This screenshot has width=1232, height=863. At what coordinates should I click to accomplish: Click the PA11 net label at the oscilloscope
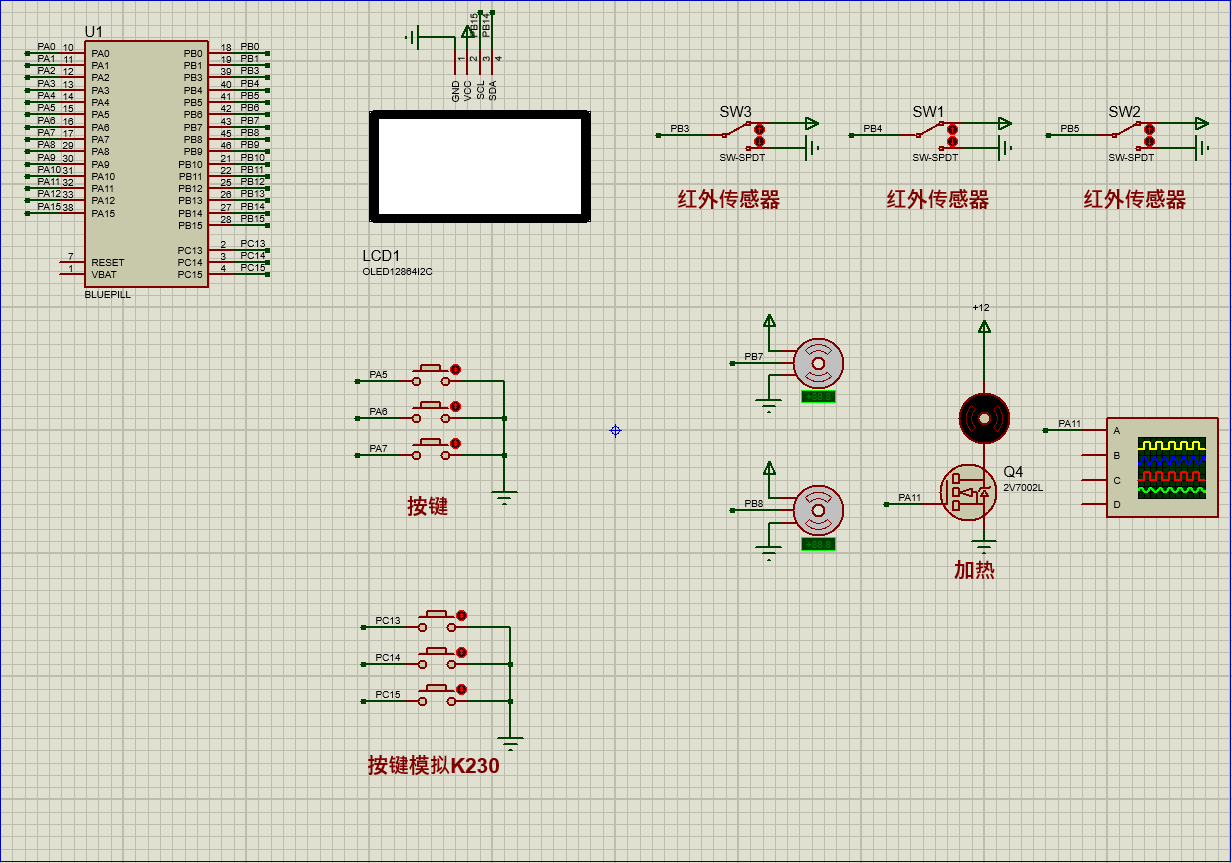click(x=1070, y=424)
